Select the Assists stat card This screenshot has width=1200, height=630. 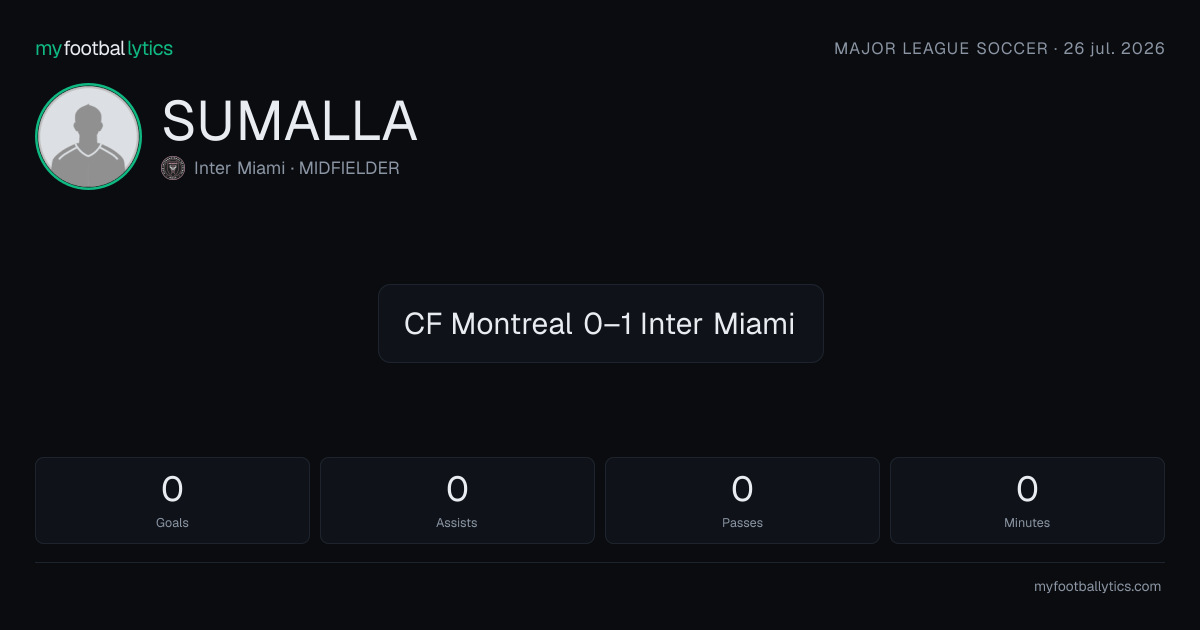457,500
